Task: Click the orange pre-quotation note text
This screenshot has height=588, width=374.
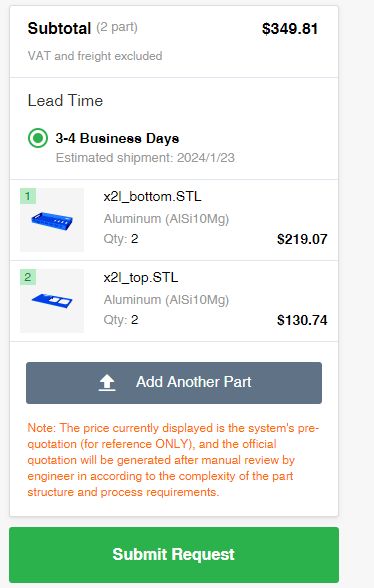Action: tap(173, 460)
